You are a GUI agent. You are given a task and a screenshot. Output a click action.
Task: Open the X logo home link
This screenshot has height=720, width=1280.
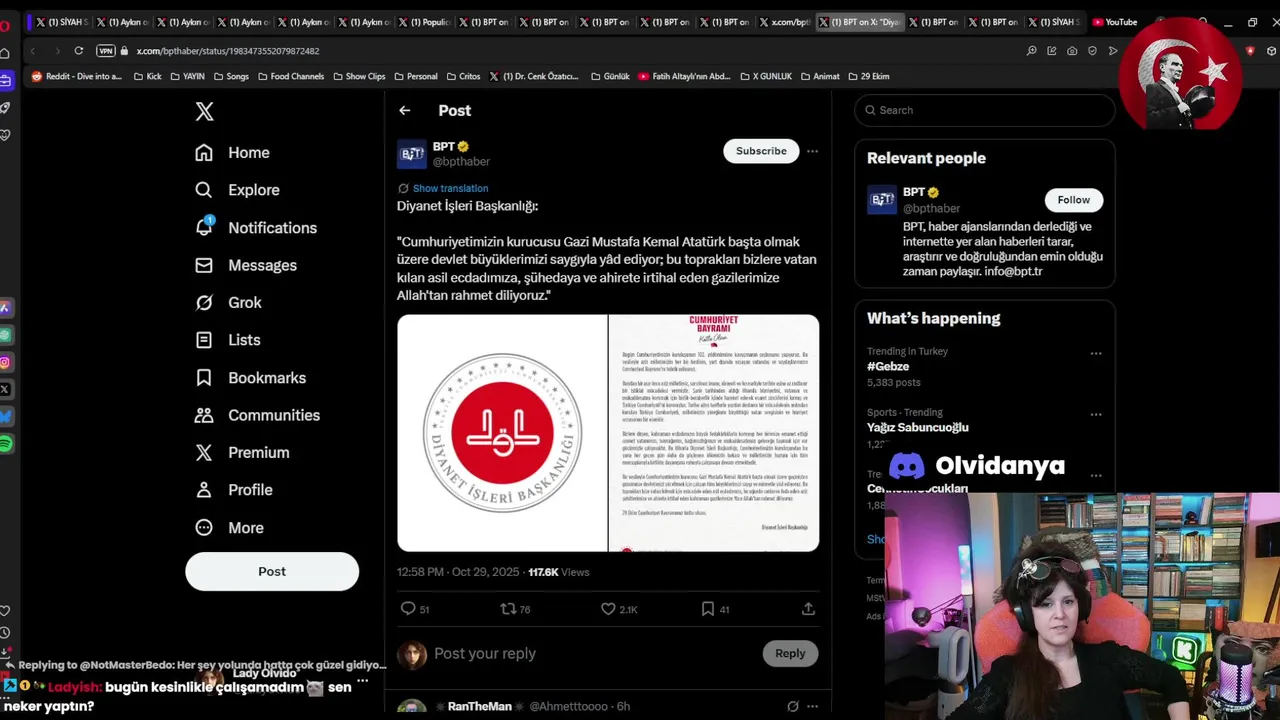pos(204,112)
